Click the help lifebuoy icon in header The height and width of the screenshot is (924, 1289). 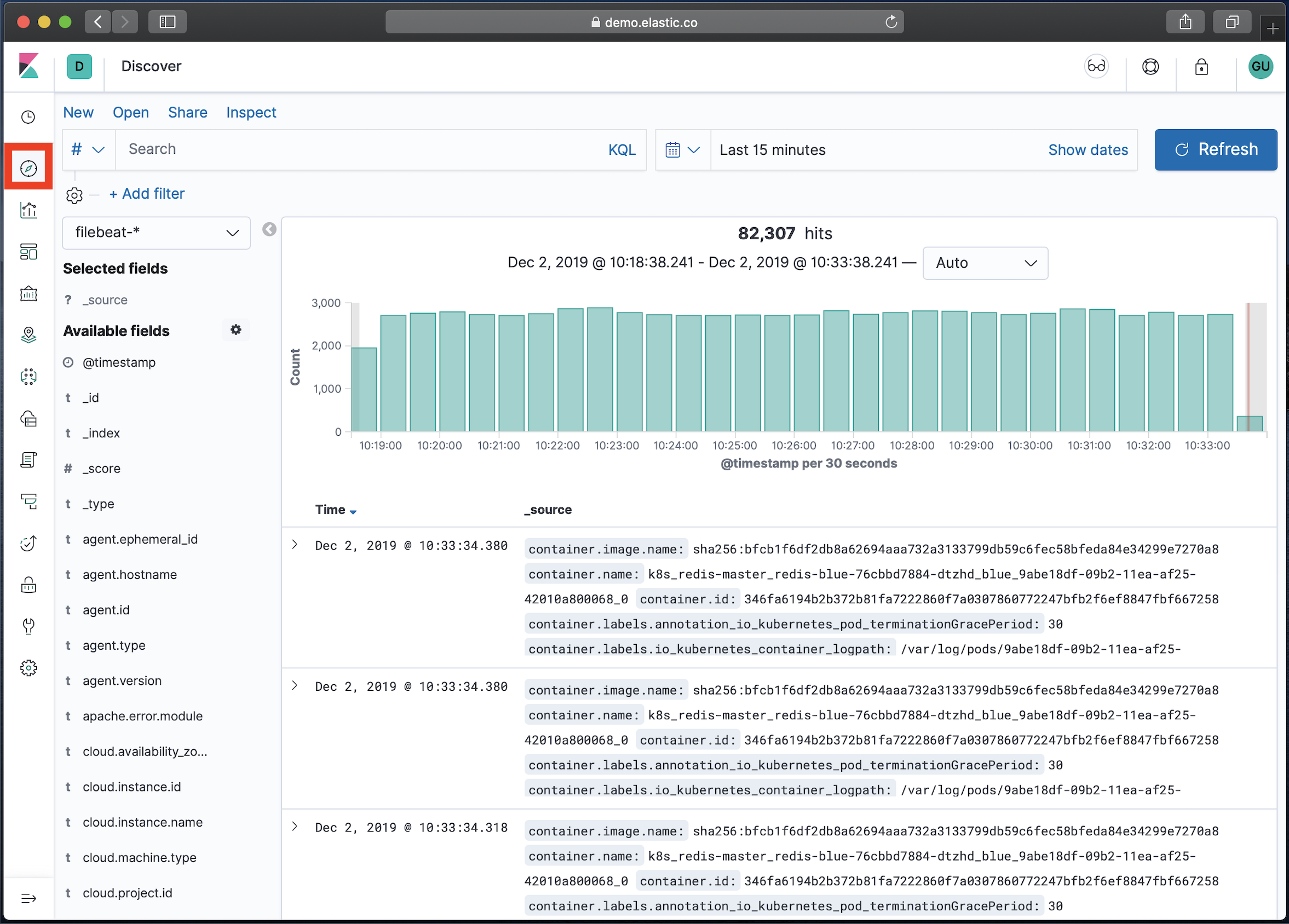[x=1150, y=67]
